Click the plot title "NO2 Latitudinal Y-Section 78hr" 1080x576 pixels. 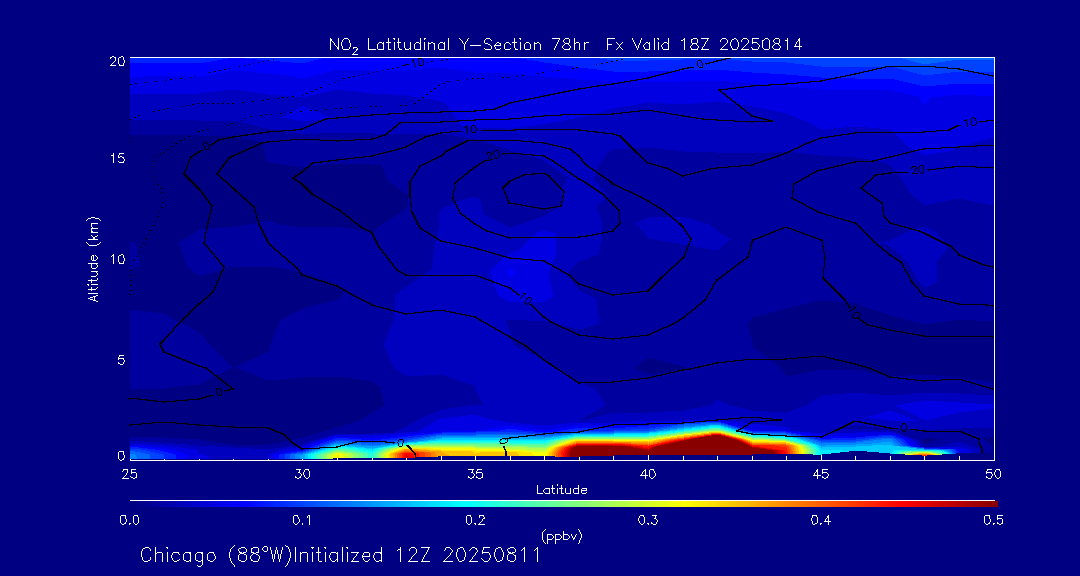point(459,46)
